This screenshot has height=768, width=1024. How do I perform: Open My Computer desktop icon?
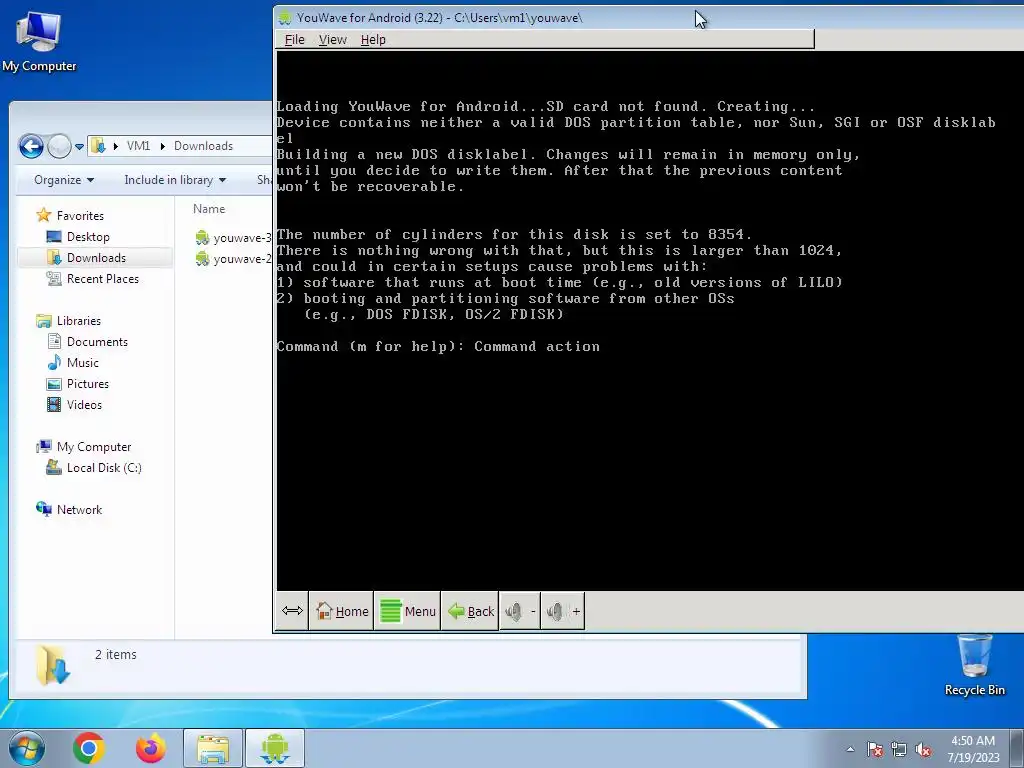[39, 42]
